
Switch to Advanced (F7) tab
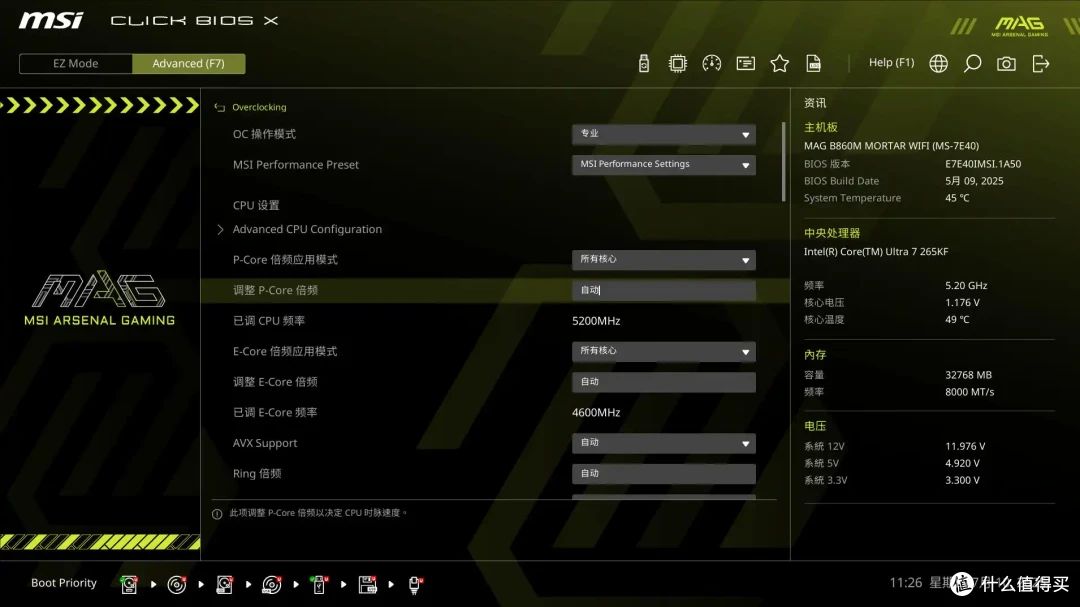point(189,63)
